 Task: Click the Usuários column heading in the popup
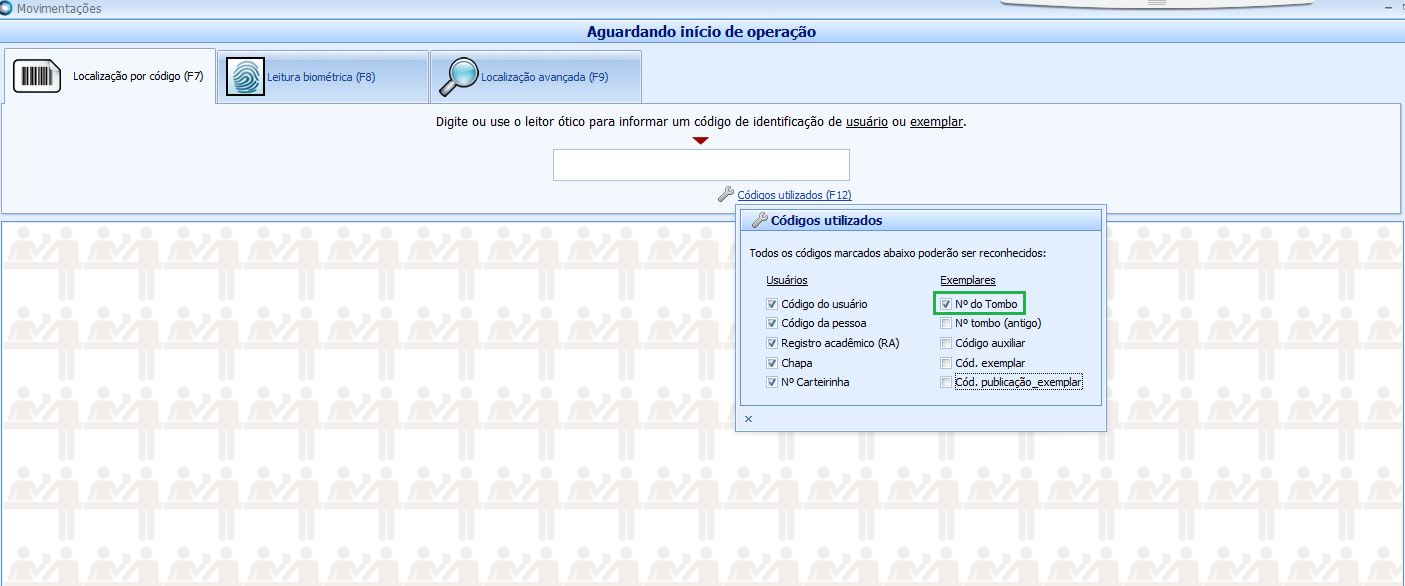pos(787,280)
